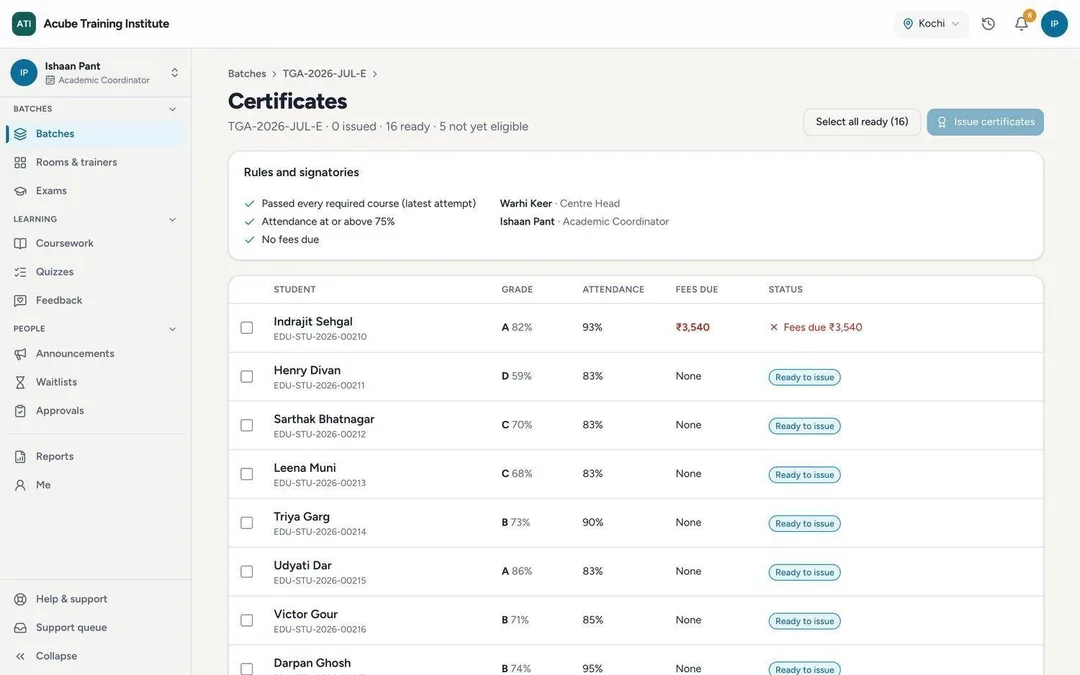
Task: Tick the checkbox for Triya Garg
Action: (x=247, y=523)
